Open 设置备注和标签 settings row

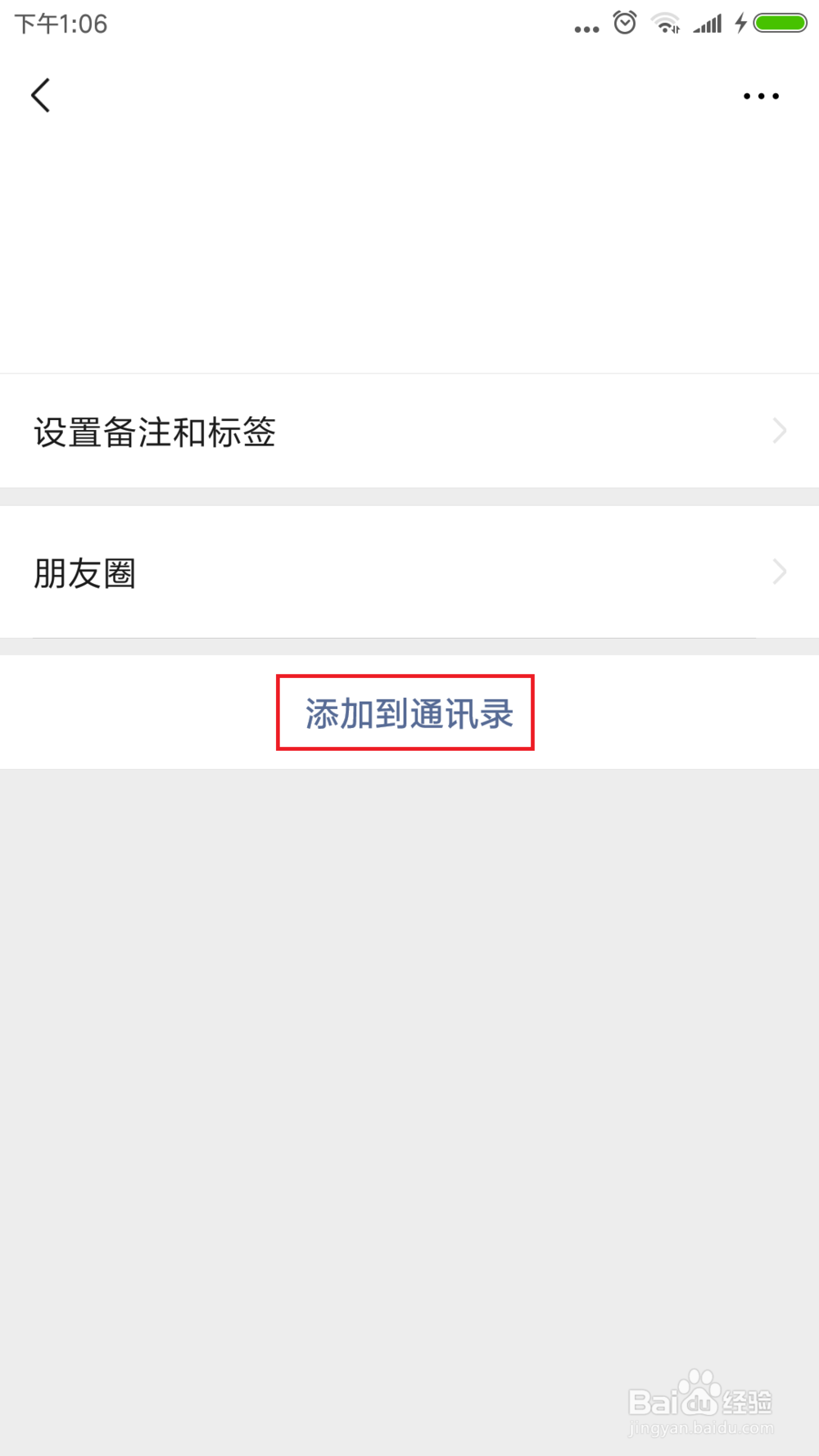pos(409,431)
